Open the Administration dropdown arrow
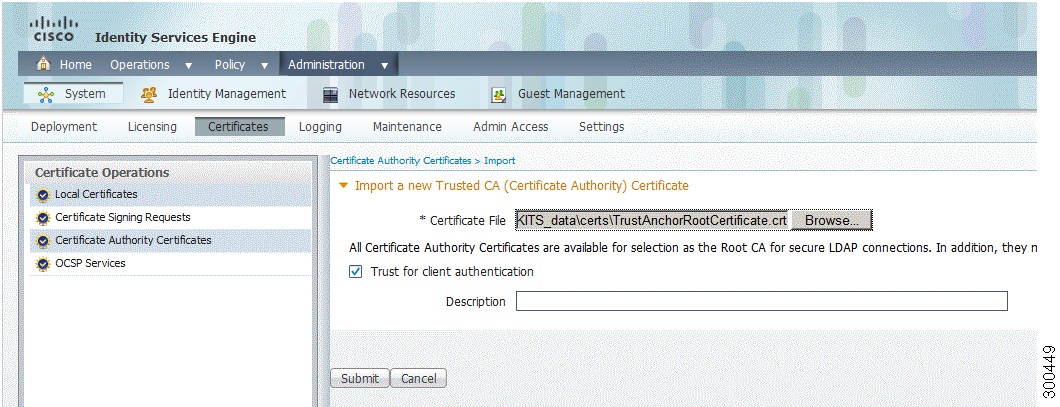1060x407 pixels. (384, 66)
